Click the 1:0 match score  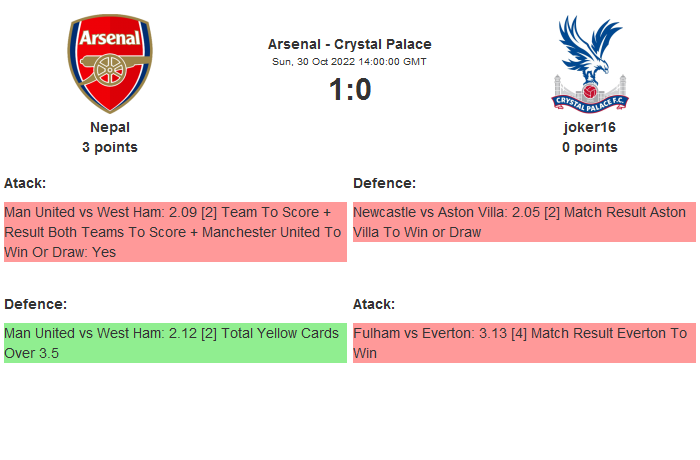point(349,90)
